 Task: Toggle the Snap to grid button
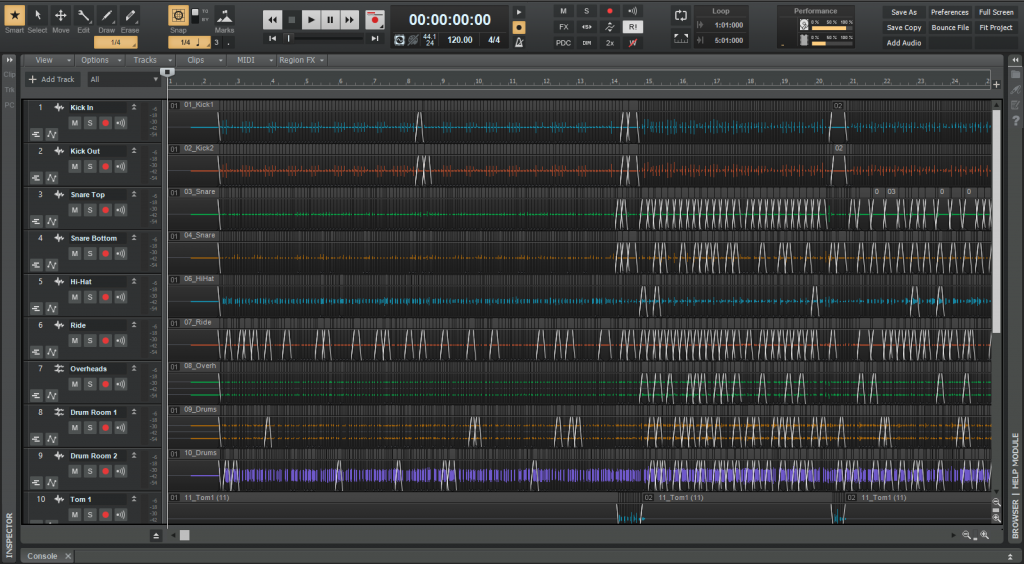(178, 16)
